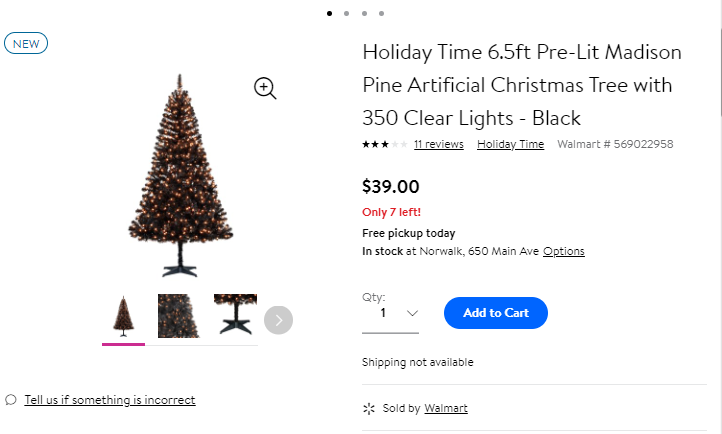The width and height of the screenshot is (722, 434).
Task: Visit the Holiday Time brand link
Action: click(x=510, y=144)
